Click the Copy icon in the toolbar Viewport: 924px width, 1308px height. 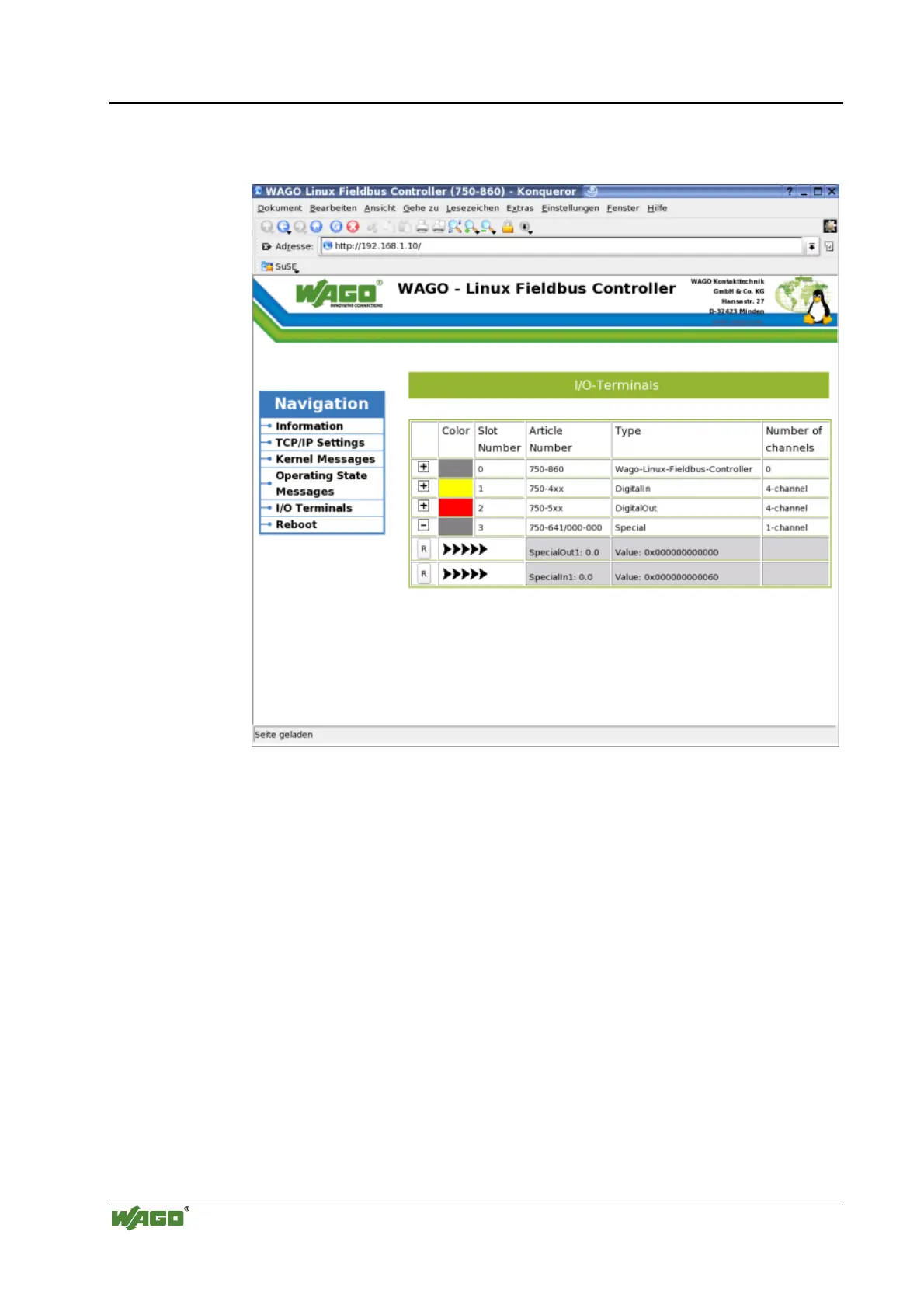point(388,227)
